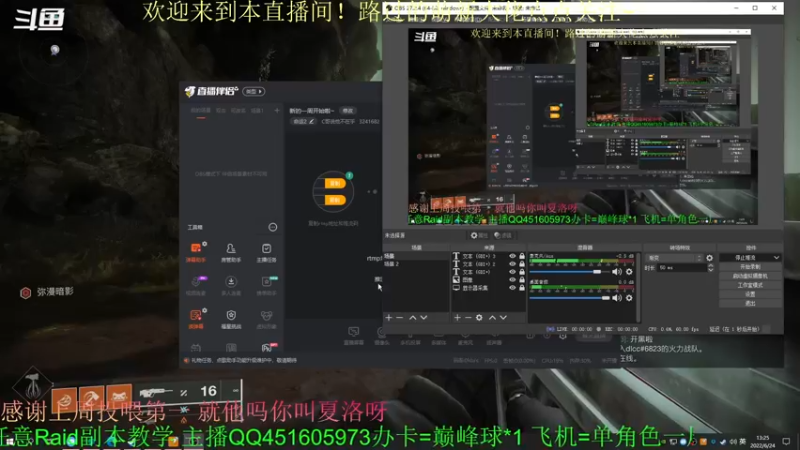Open the 福星挑战 tool in 直播伴侣

coord(231,319)
